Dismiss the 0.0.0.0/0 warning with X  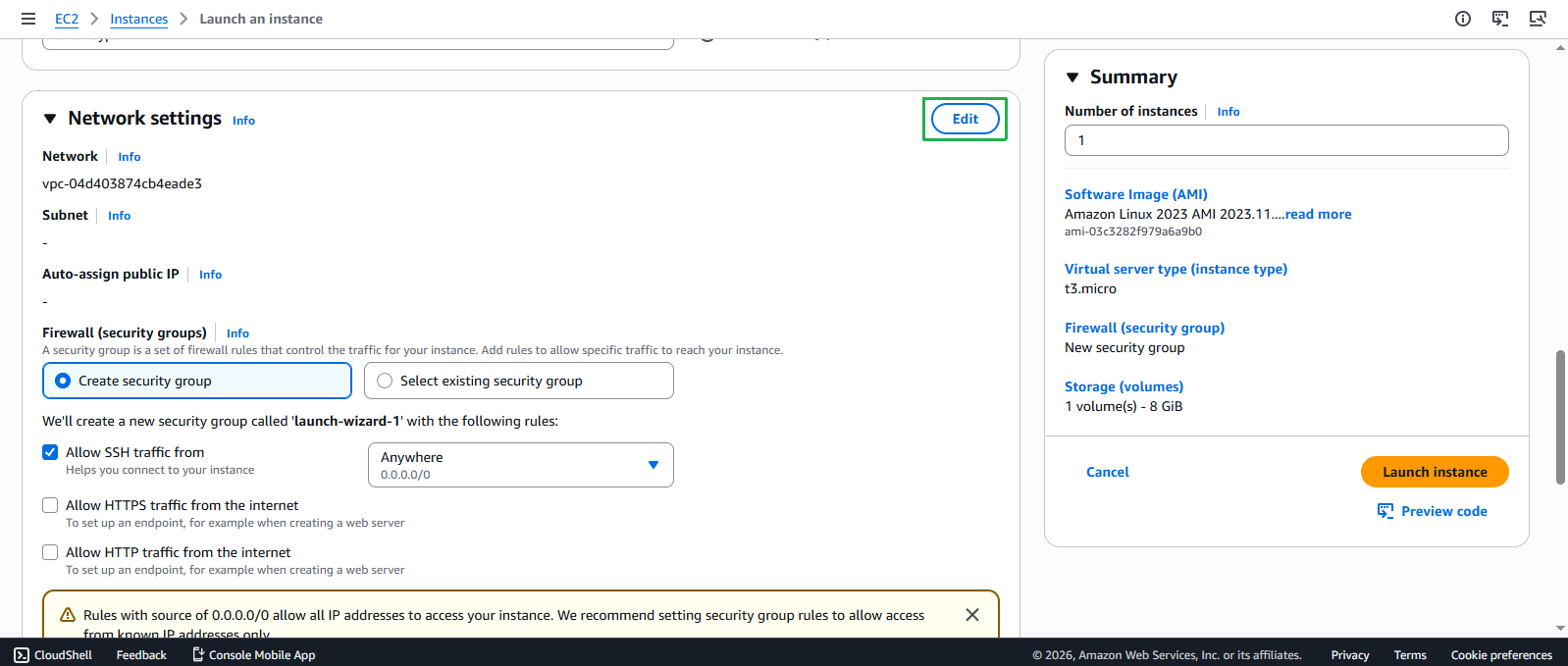972,615
